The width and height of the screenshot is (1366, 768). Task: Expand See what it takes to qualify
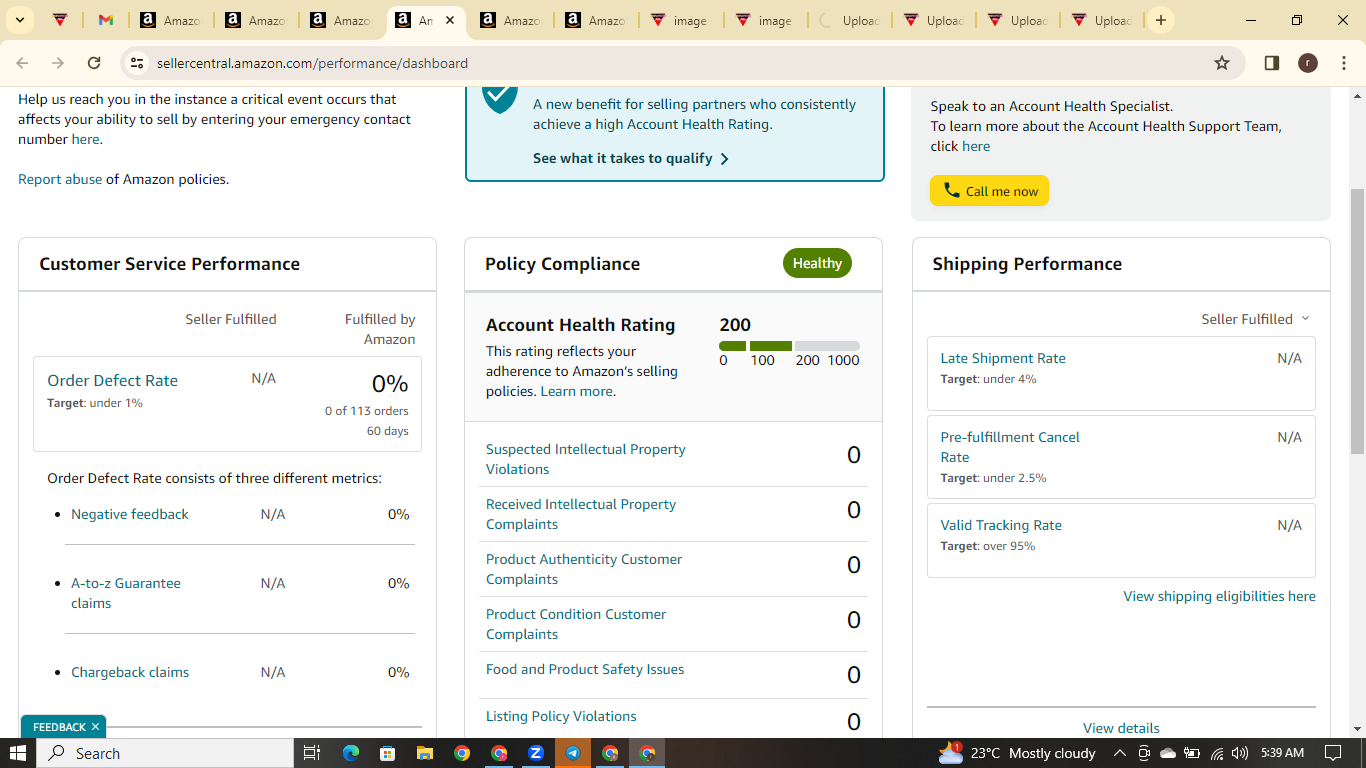tap(631, 158)
